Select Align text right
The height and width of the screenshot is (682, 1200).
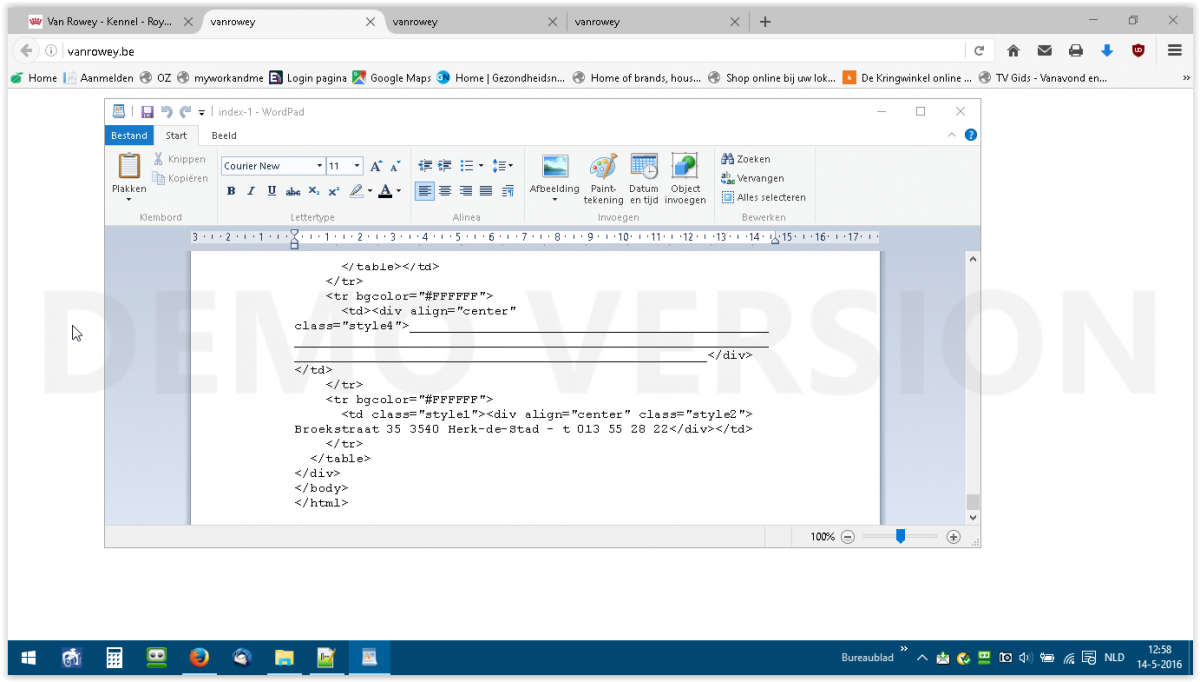[x=466, y=191]
